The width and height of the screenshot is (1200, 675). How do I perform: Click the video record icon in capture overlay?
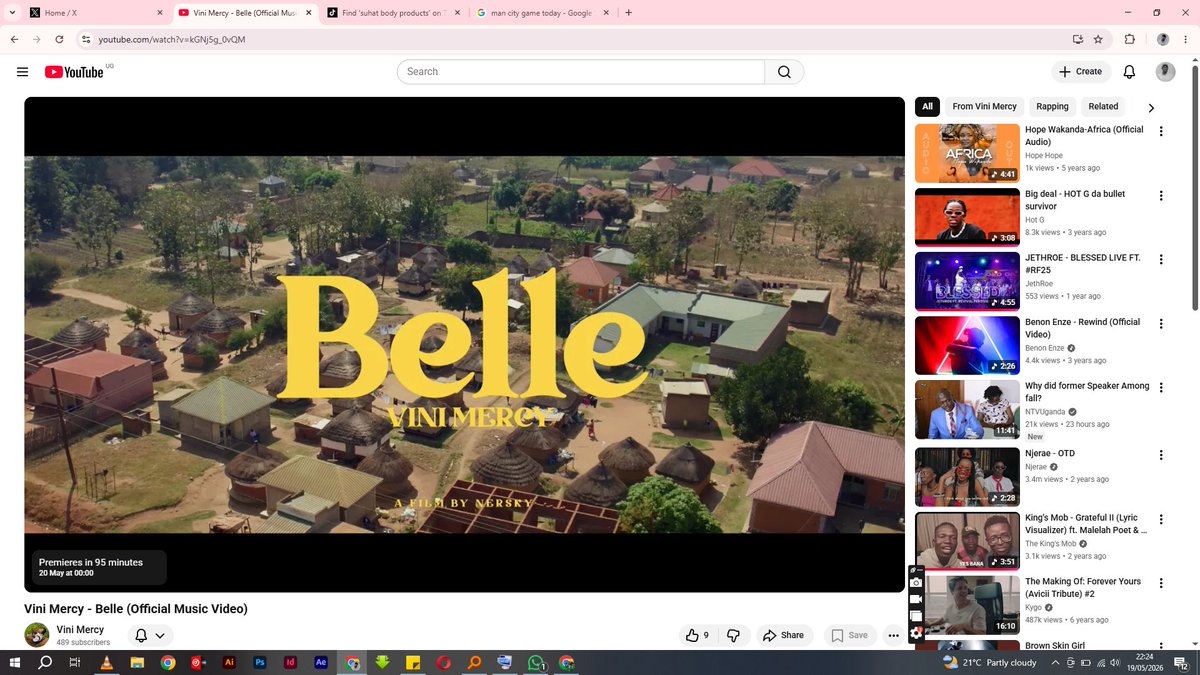pos(916,599)
